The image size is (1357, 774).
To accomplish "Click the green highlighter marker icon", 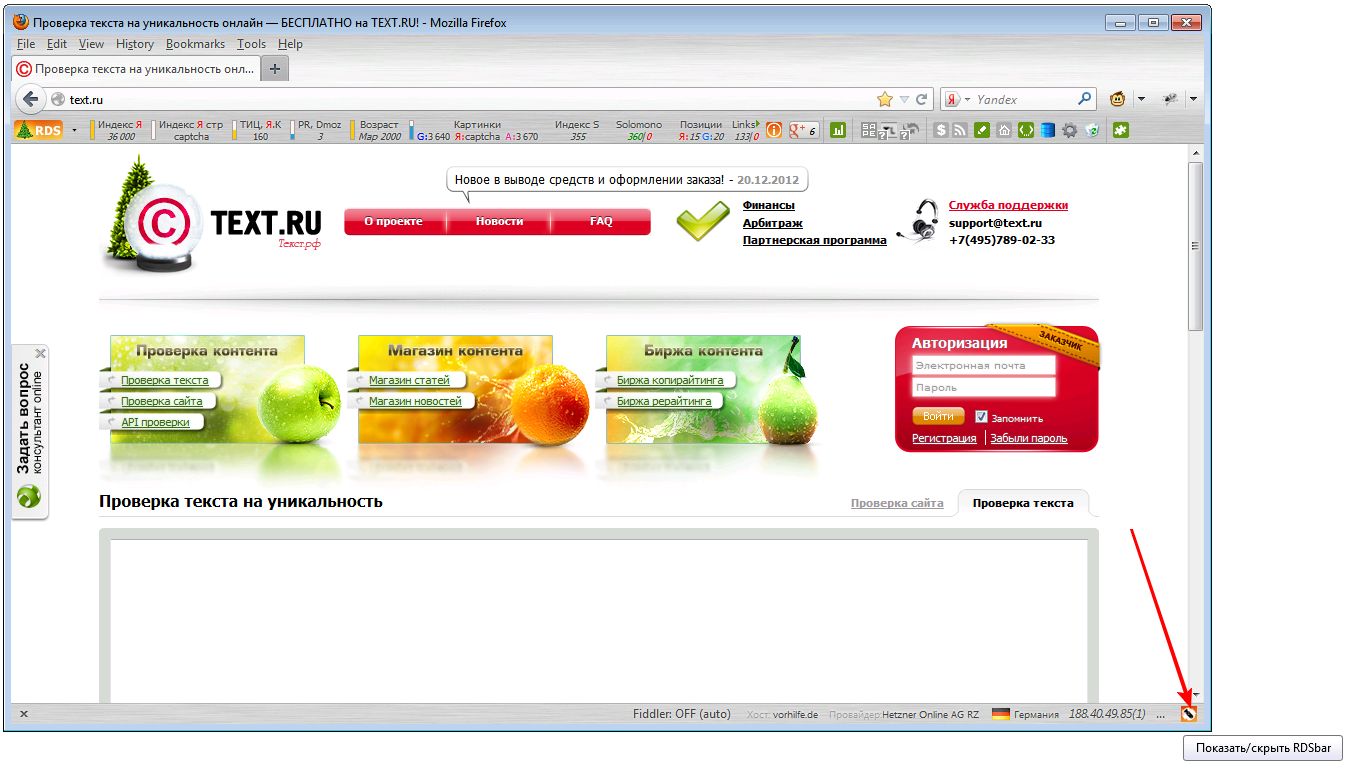I will (x=983, y=130).
